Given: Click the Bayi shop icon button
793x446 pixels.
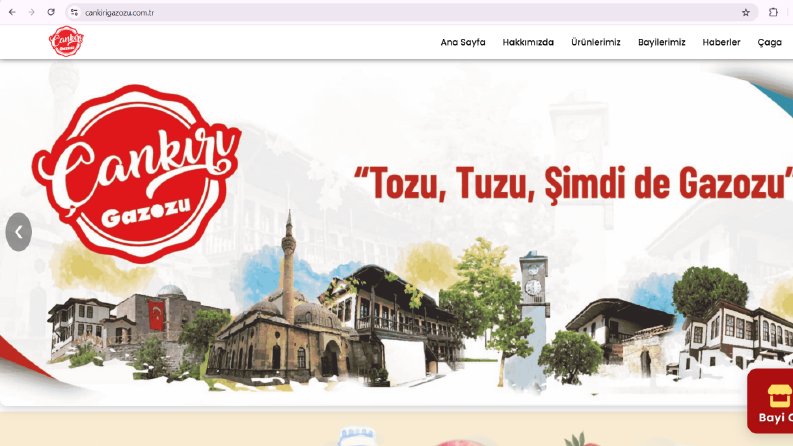Looking at the screenshot, I should point(770,401).
